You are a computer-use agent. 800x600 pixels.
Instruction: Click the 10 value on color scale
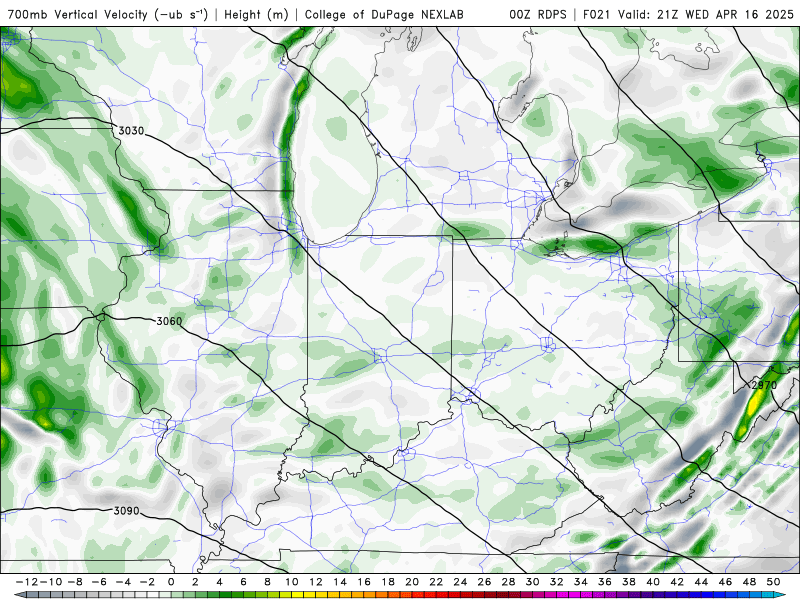[x=291, y=582]
